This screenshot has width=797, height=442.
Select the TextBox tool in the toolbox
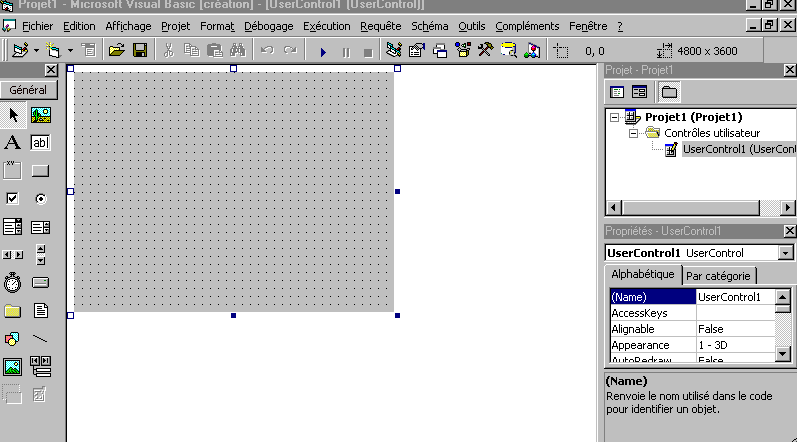[40, 142]
